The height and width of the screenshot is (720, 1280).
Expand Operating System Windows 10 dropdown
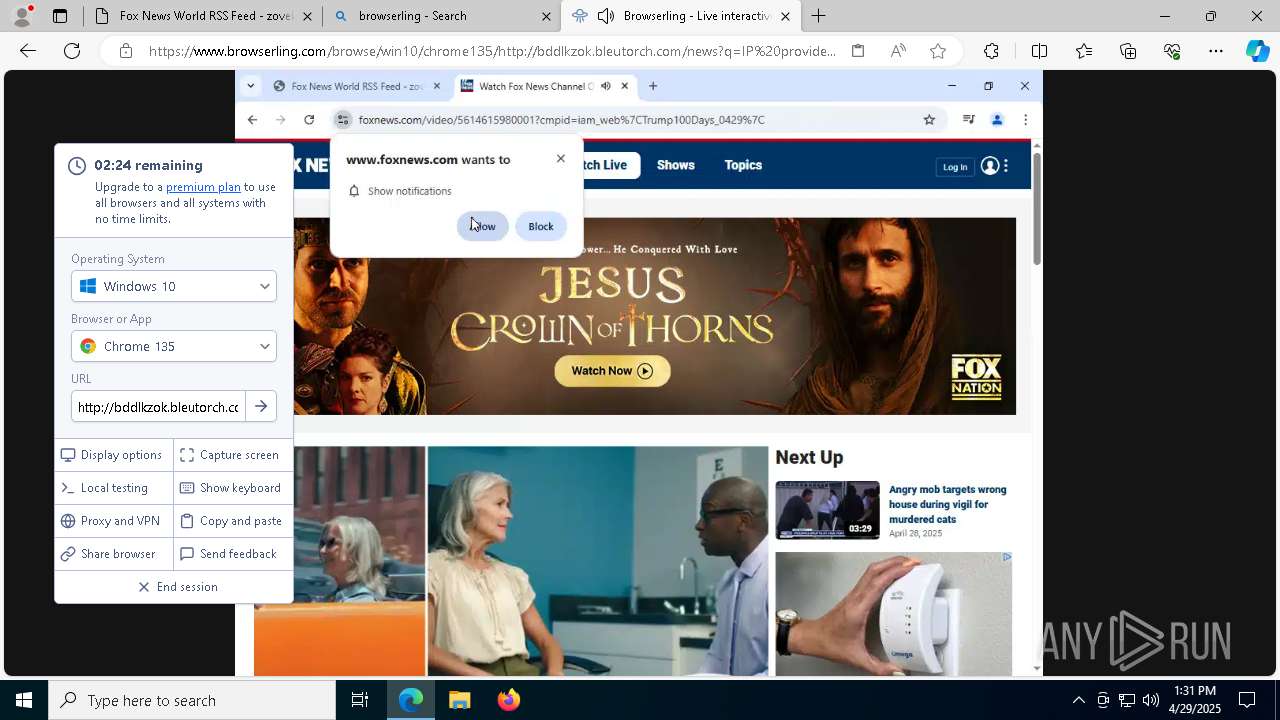[174, 286]
